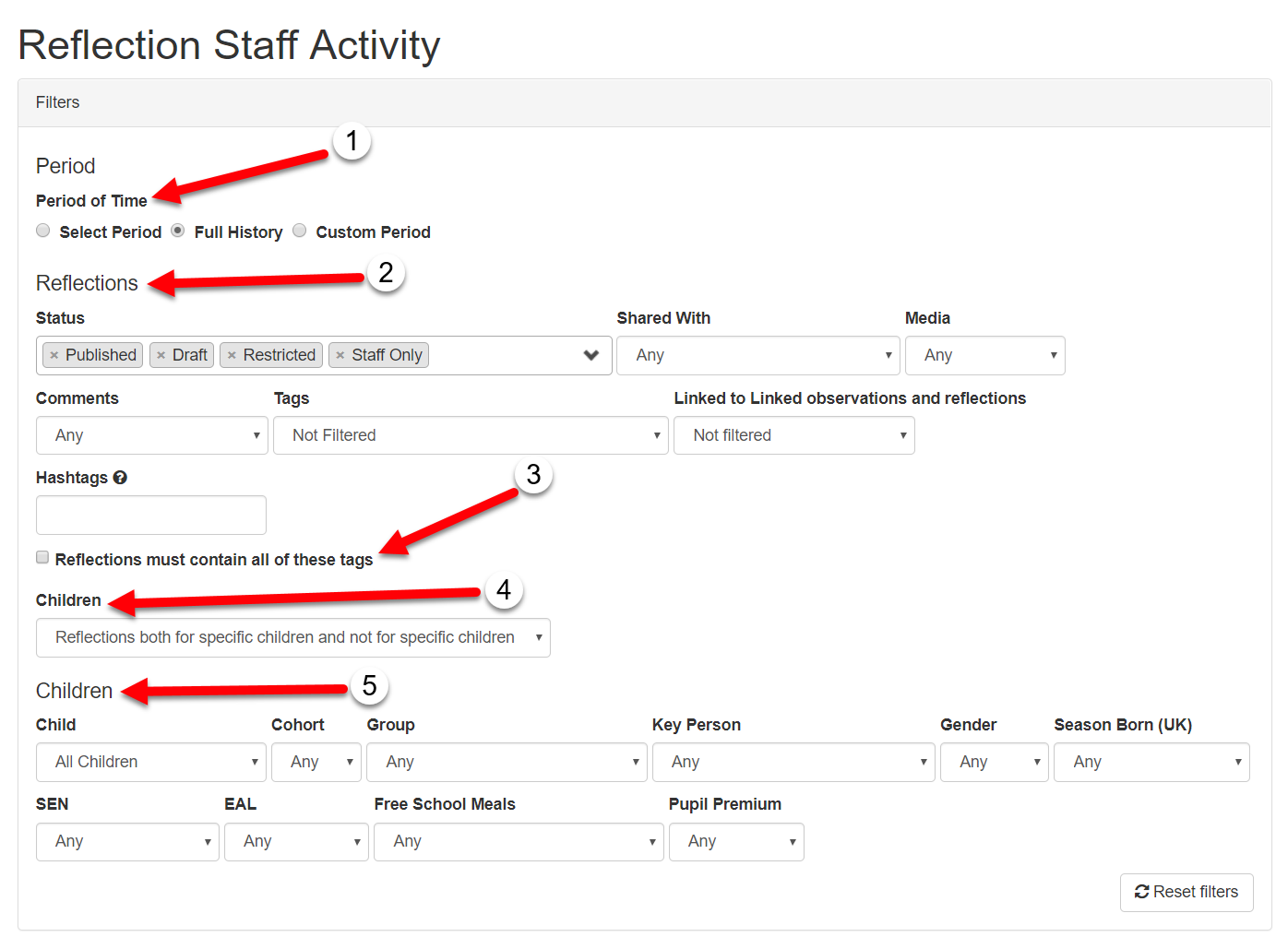Enable Reflections must contain all tags checkbox
Image resolution: width=1288 pixels, height=937 pixels.
pos(42,557)
